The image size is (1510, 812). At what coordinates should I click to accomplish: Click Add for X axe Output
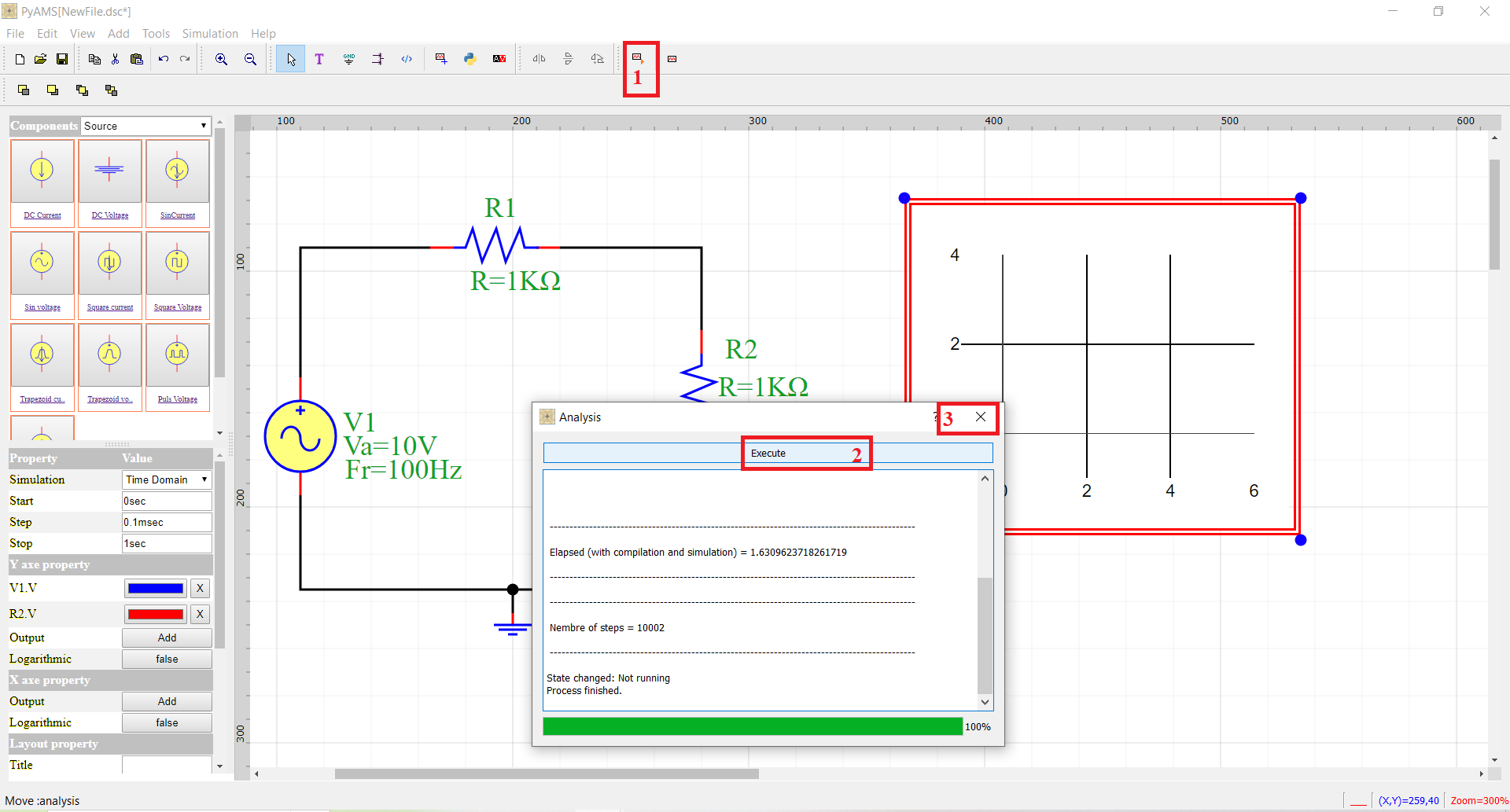point(167,701)
